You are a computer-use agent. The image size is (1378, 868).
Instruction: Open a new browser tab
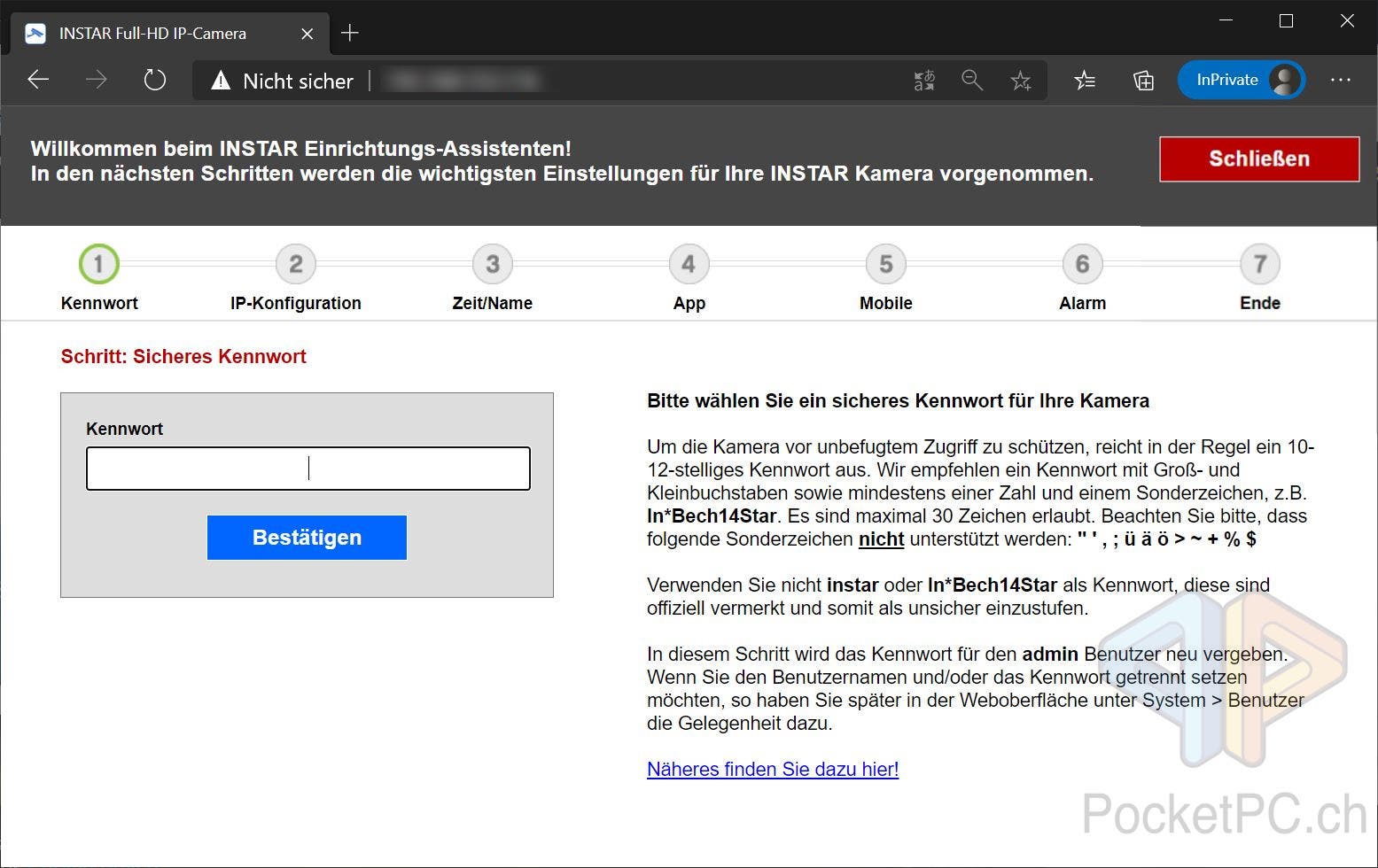[x=350, y=33]
